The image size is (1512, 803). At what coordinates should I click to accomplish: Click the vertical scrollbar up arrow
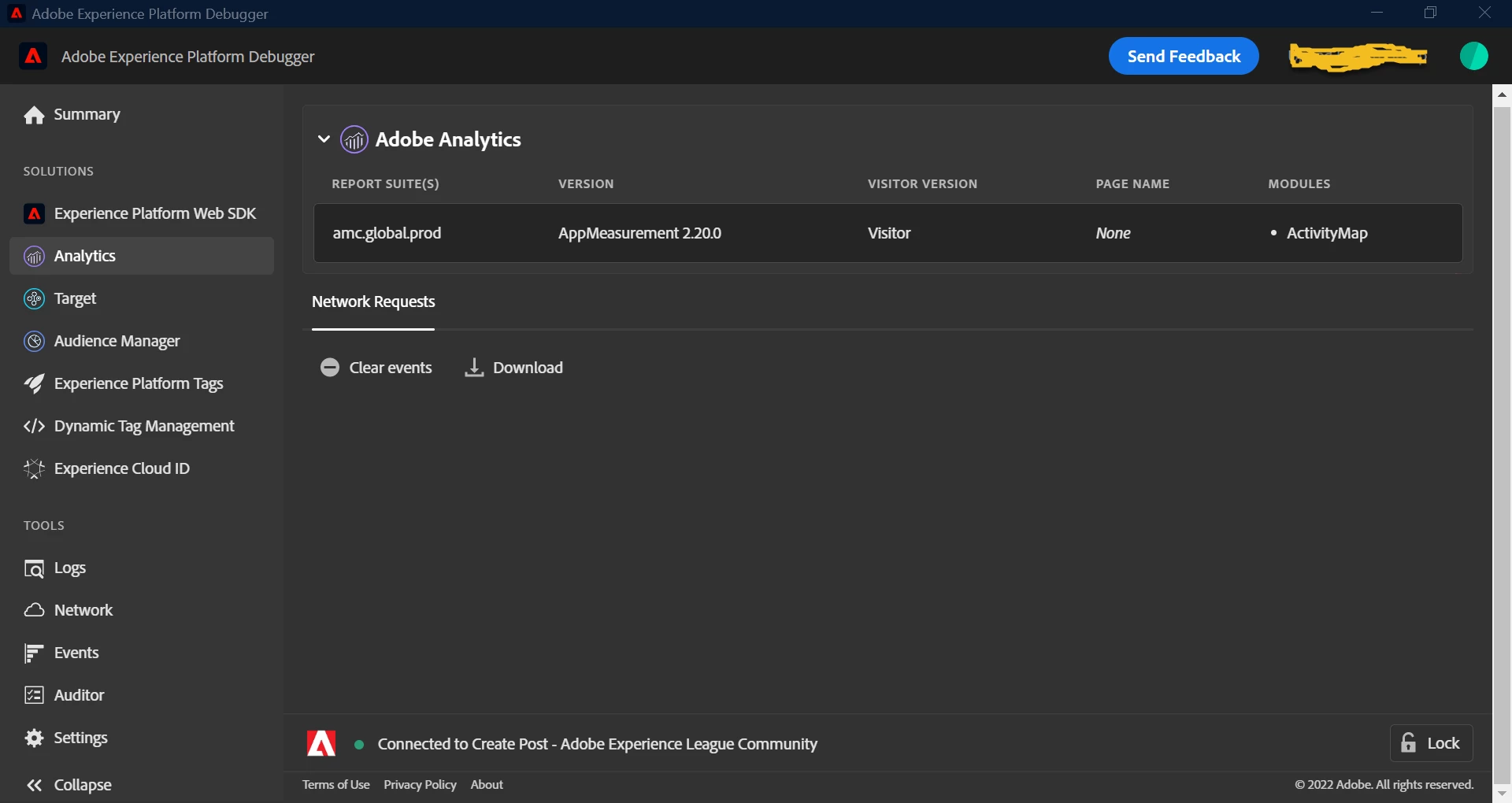[x=1502, y=94]
